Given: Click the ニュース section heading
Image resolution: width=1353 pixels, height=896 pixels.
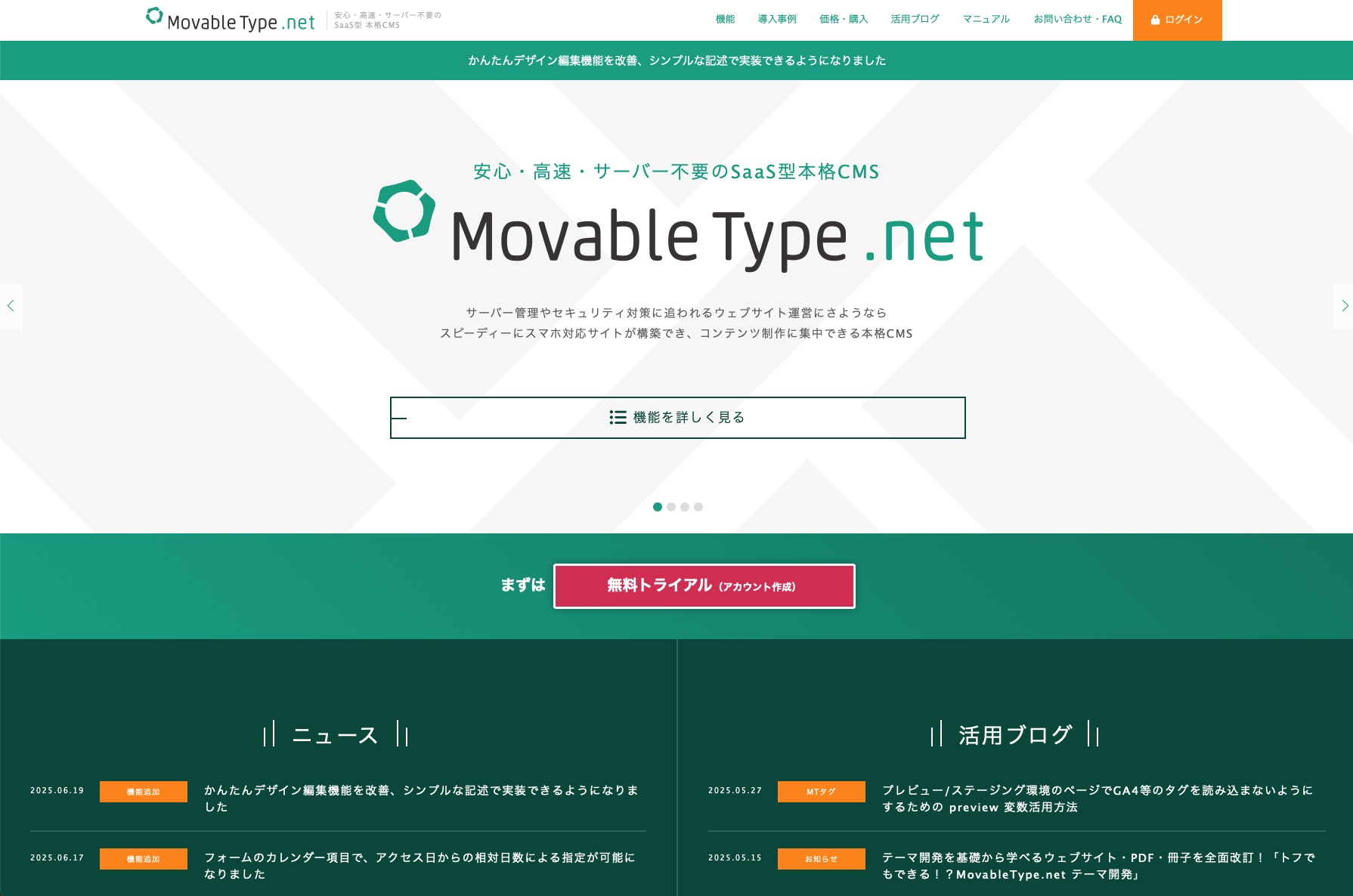Looking at the screenshot, I should pyautogui.click(x=335, y=735).
